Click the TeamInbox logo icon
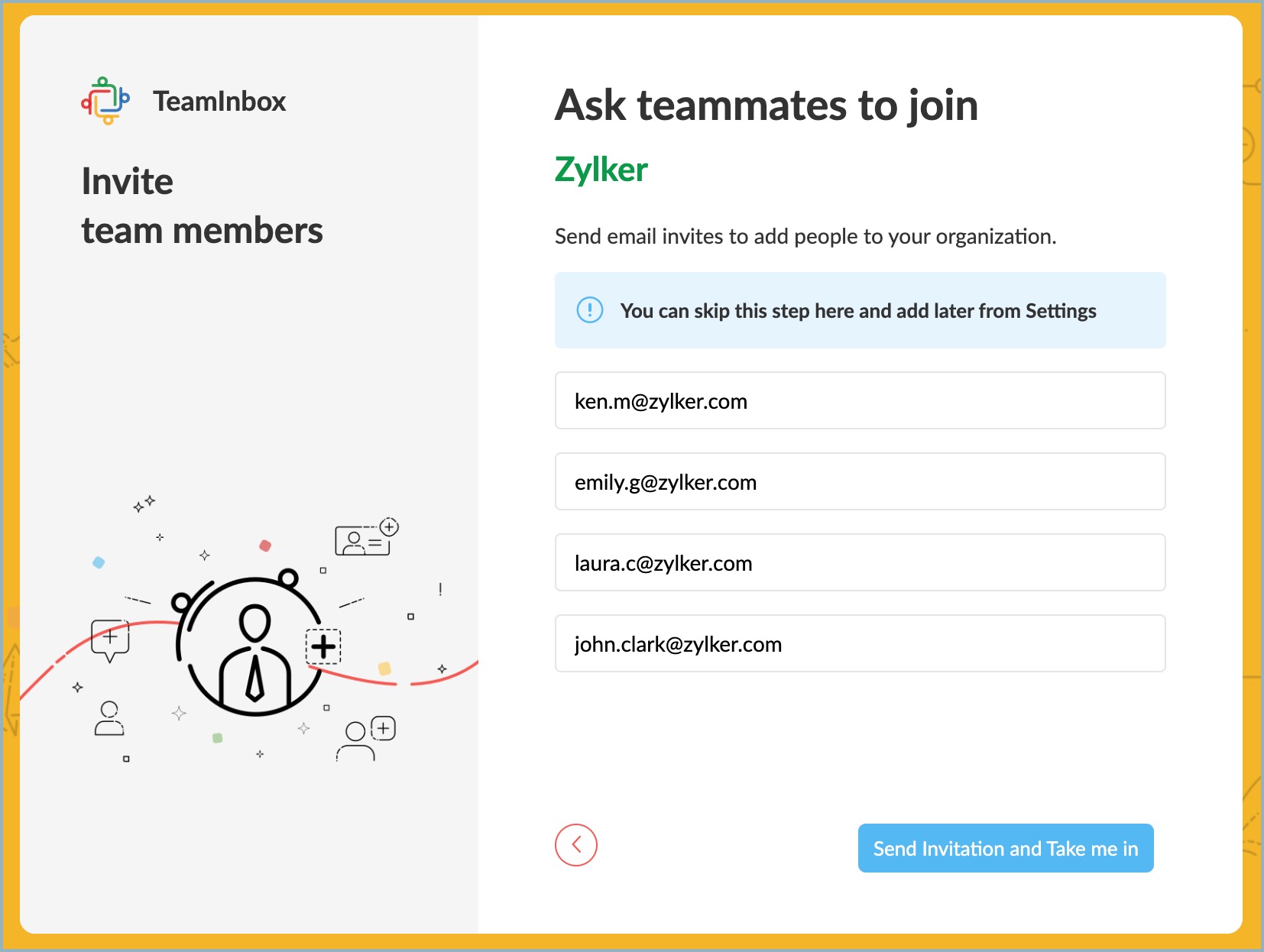Image resolution: width=1264 pixels, height=952 pixels. tap(105, 101)
